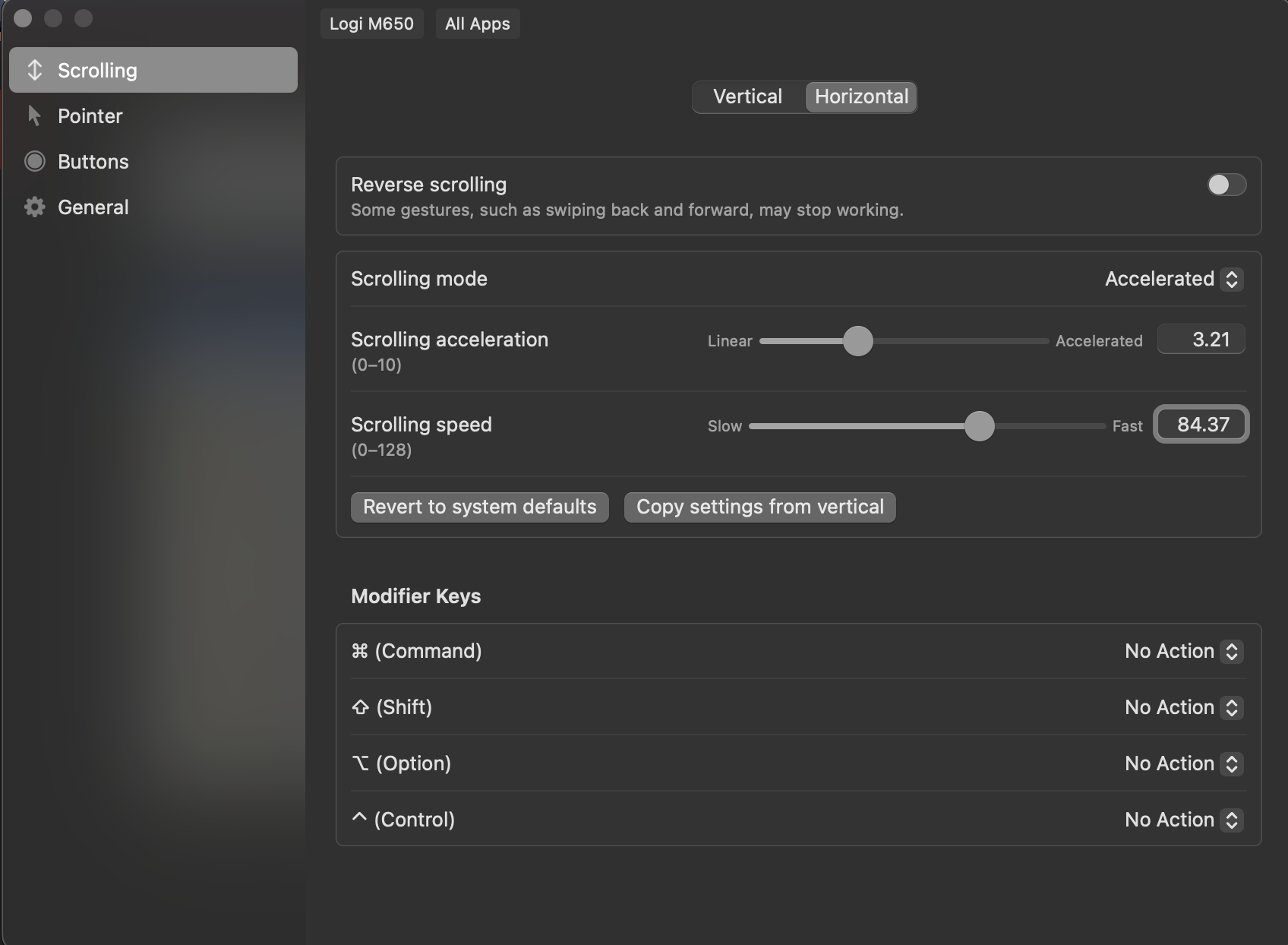1288x945 pixels.
Task: Open the Pointer settings section
Action: pos(153,115)
